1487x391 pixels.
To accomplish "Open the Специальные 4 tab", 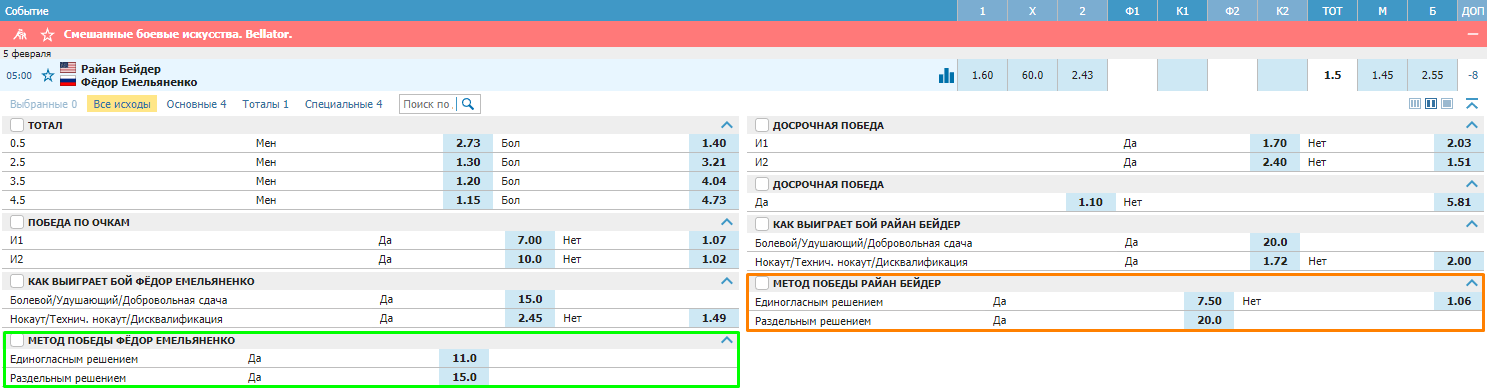I will tap(343, 104).
